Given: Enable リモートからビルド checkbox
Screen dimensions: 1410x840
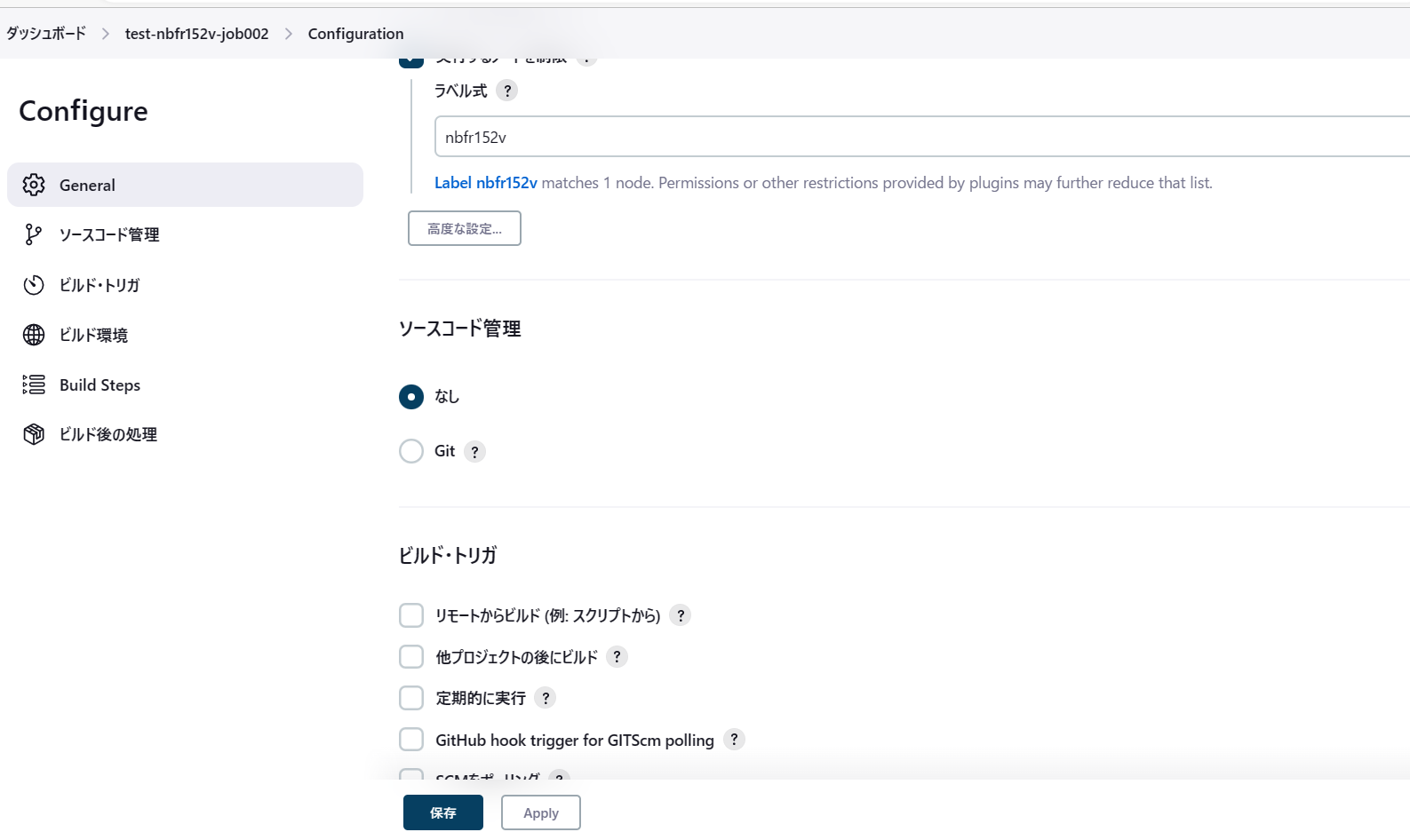Looking at the screenshot, I should click(x=411, y=615).
